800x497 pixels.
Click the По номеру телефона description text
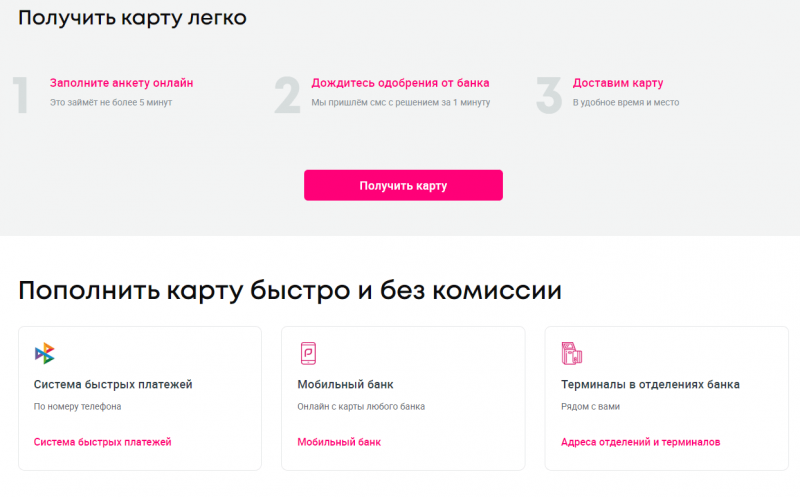pos(77,407)
